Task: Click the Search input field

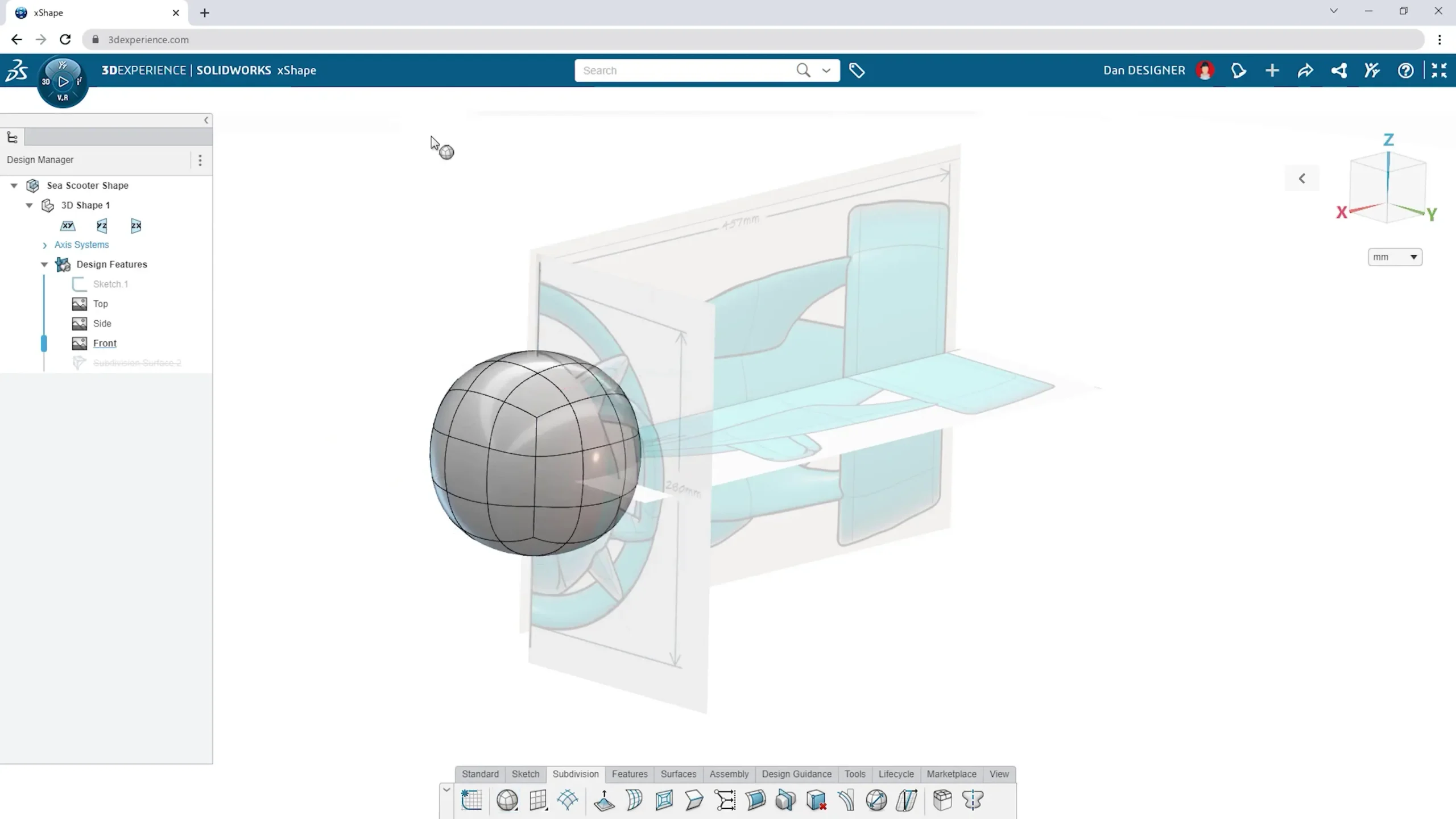Action: pyautogui.click(x=682, y=71)
